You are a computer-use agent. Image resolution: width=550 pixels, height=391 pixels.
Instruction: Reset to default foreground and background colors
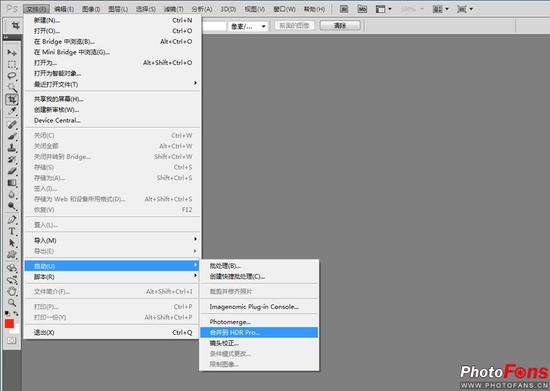tap(7, 313)
